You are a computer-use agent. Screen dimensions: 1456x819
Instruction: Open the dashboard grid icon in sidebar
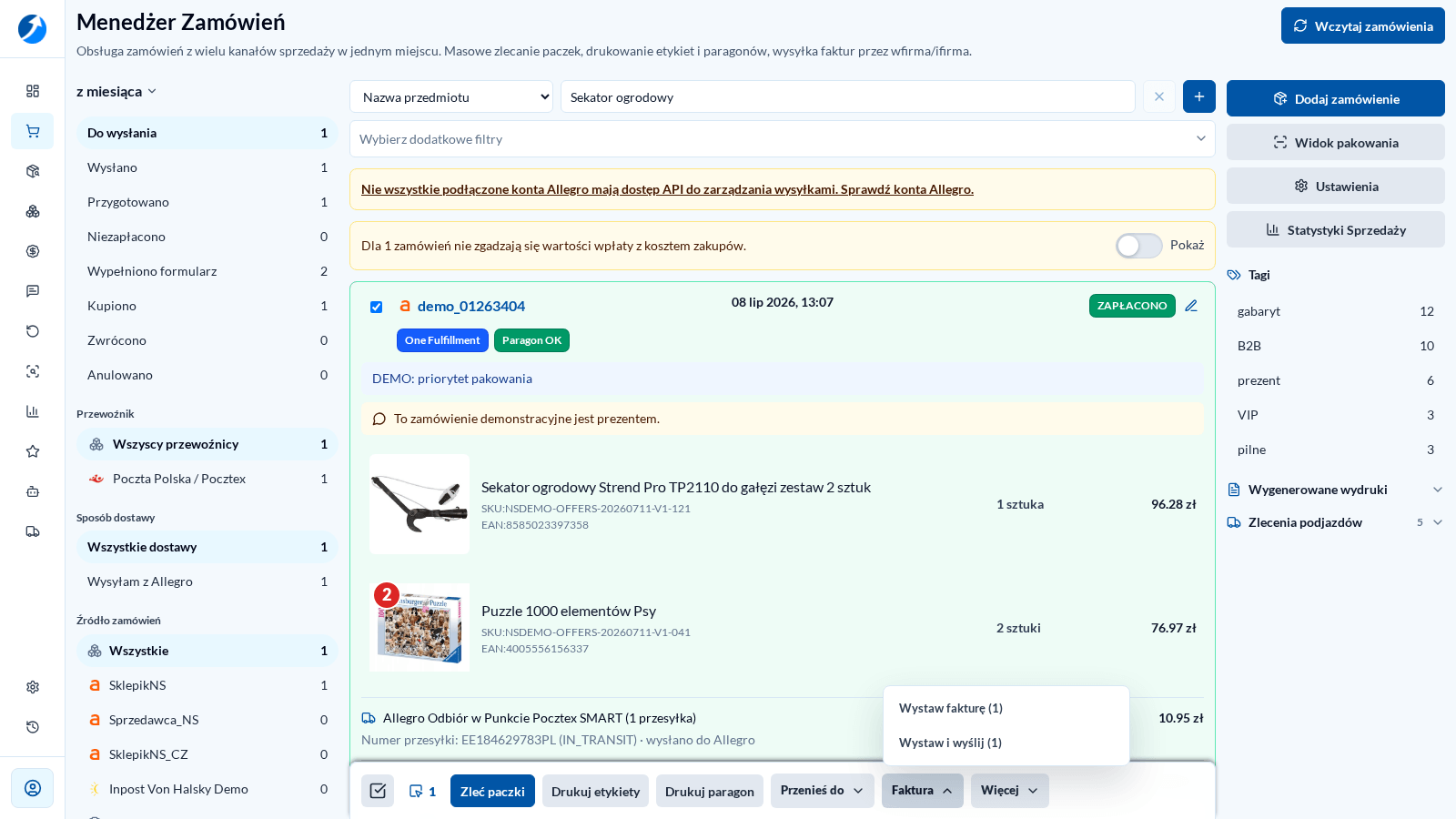33,91
